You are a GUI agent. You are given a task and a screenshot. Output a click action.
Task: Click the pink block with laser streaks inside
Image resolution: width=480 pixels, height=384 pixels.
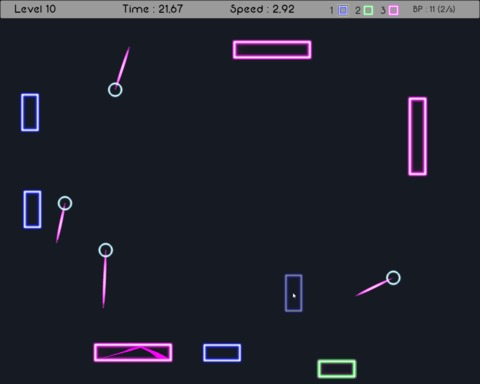click(x=133, y=352)
